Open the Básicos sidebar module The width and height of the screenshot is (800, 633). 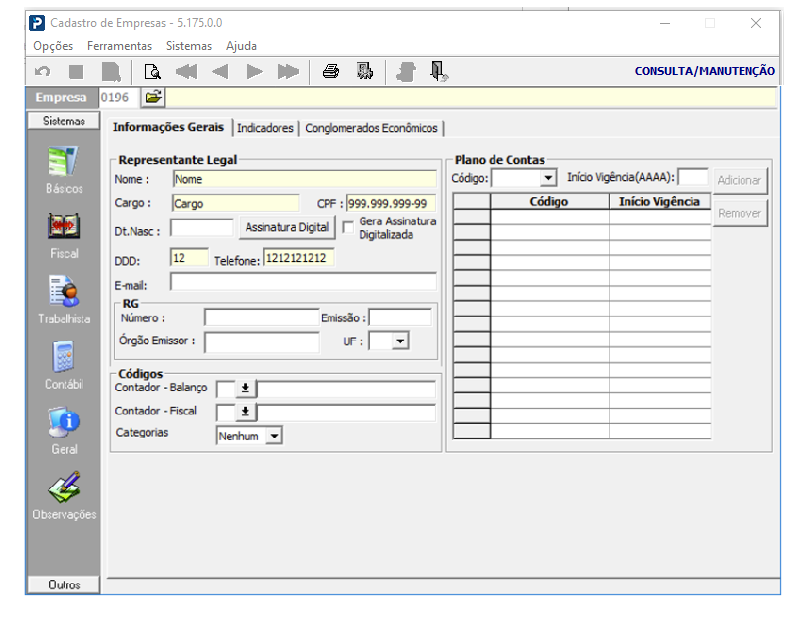64,162
